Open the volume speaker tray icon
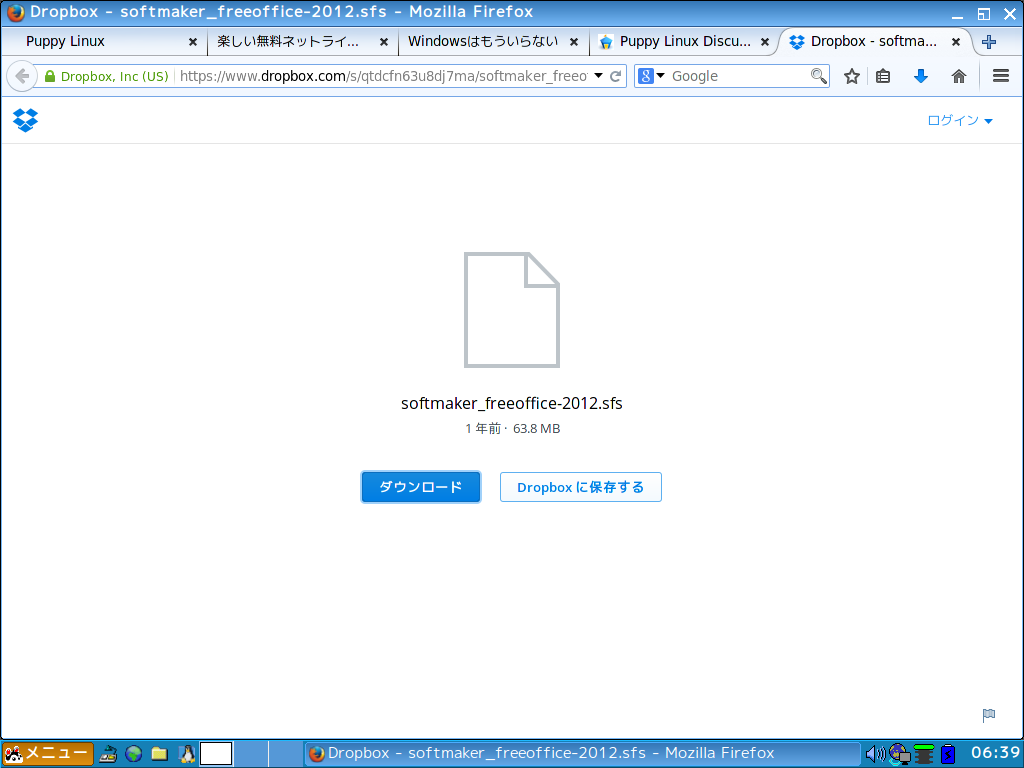The image size is (1024, 768). (x=874, y=754)
